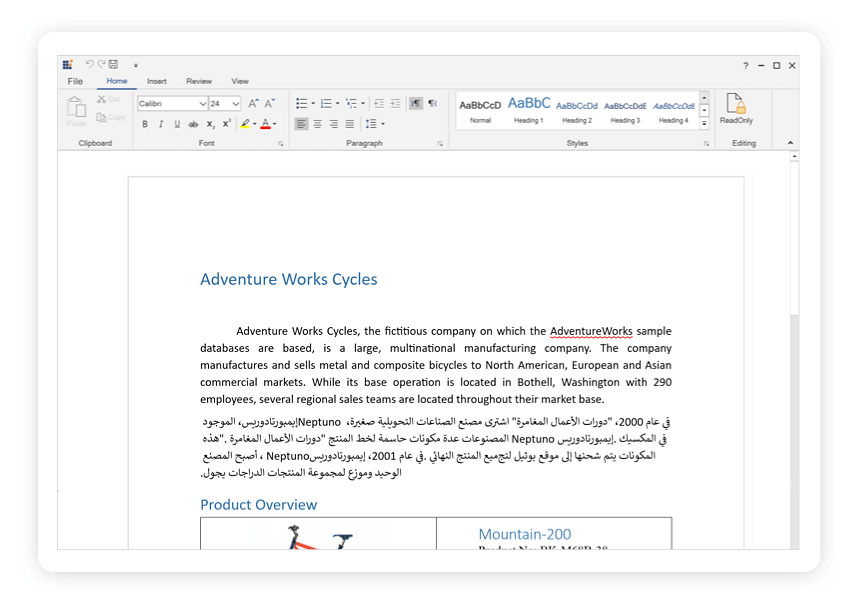Open the Review ribbon tab

click(199, 81)
